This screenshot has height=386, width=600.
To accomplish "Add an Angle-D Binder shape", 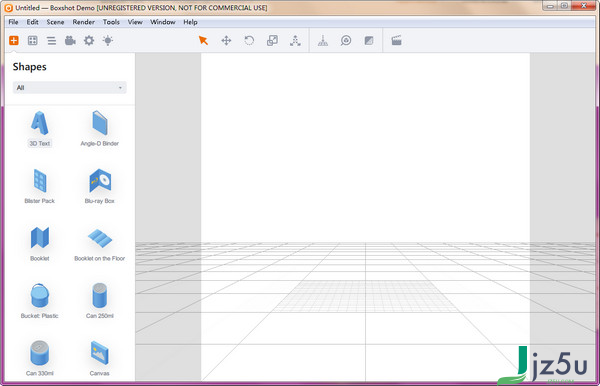I will [x=99, y=129].
